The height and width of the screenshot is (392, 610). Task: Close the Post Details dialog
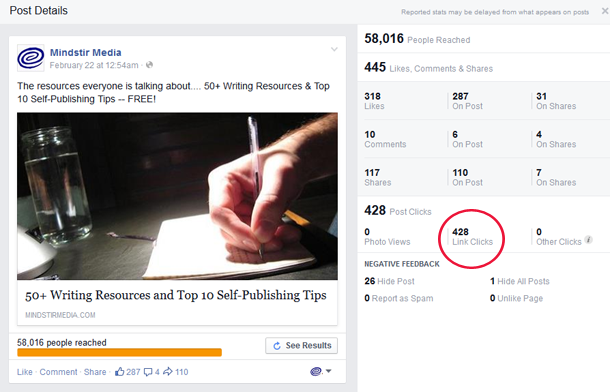(x=605, y=11)
